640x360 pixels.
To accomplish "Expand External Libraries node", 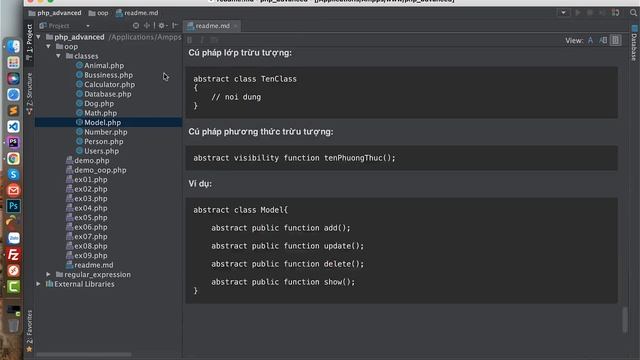I will coord(39,284).
